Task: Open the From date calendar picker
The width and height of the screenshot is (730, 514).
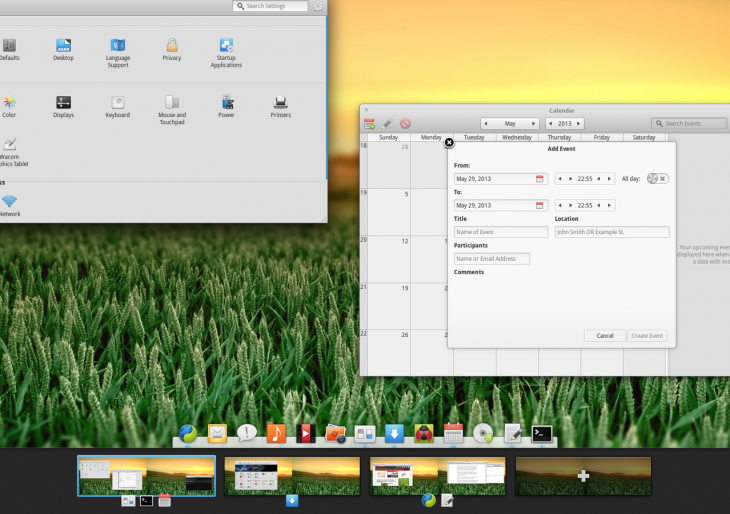Action: [x=540, y=179]
